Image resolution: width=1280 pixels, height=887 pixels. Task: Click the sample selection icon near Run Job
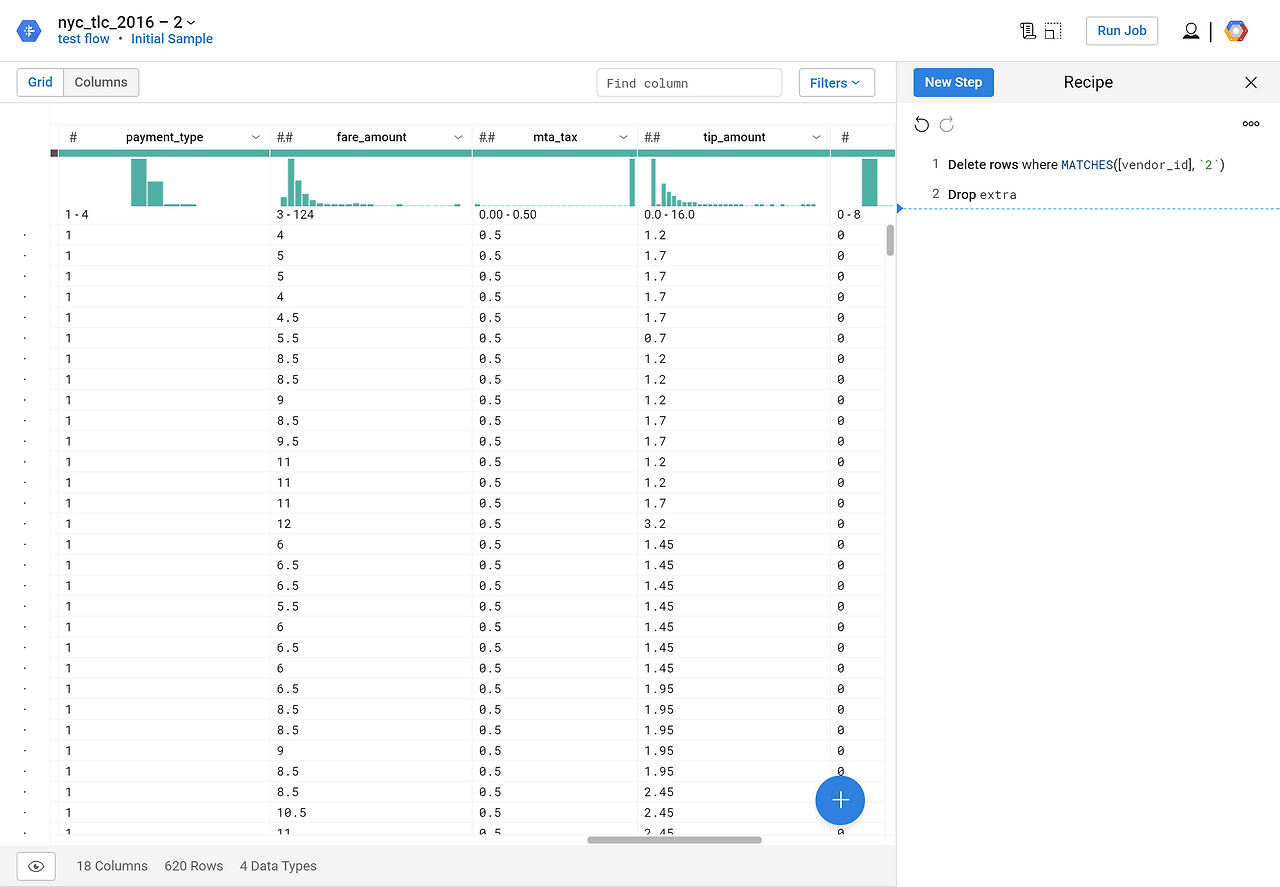point(1053,30)
